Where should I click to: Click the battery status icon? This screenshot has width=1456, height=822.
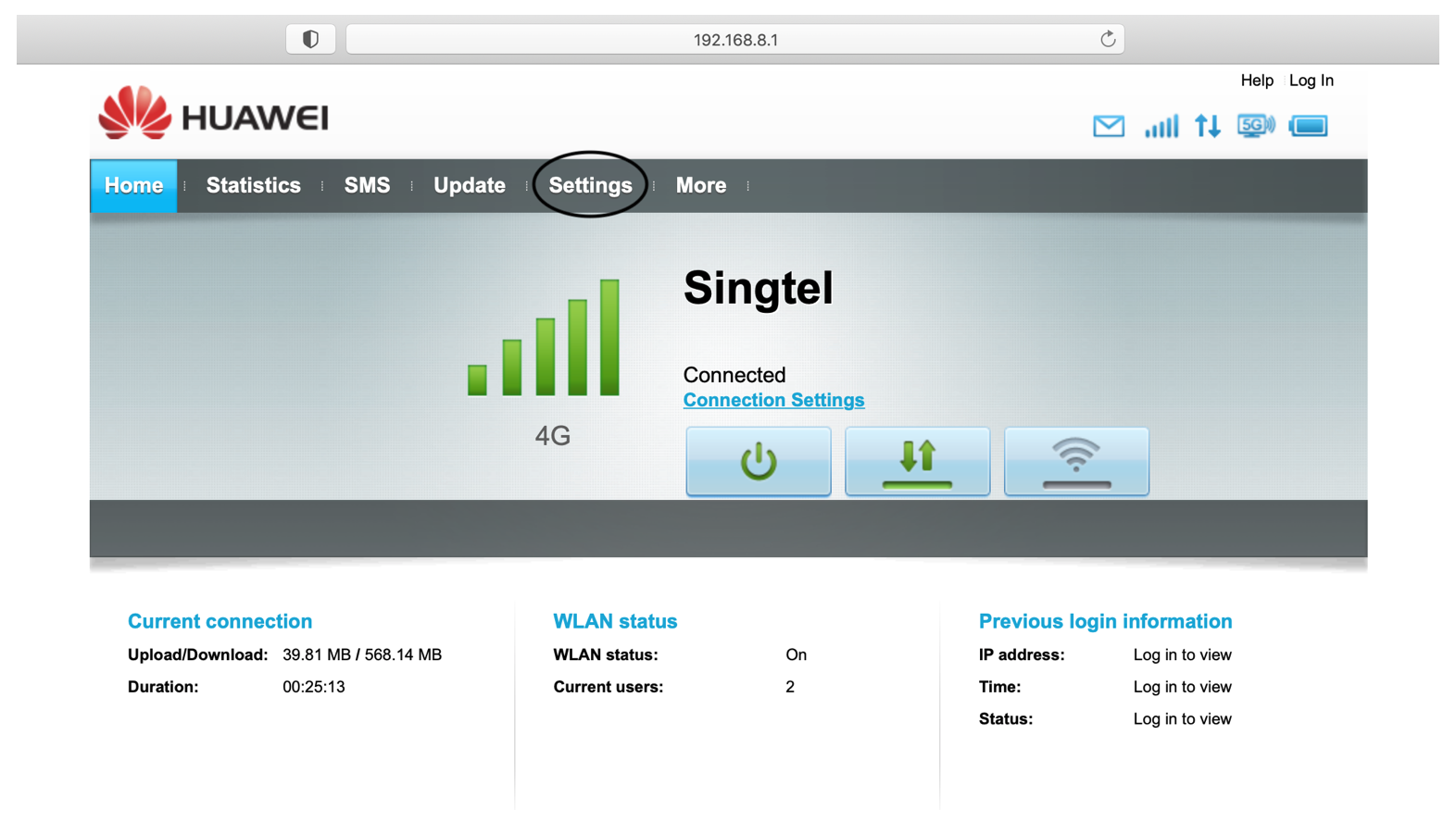tap(1309, 126)
